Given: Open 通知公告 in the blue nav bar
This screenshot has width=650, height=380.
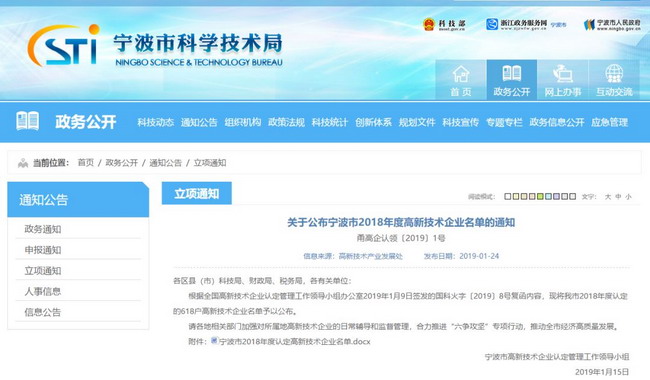Looking at the screenshot, I should tap(199, 122).
